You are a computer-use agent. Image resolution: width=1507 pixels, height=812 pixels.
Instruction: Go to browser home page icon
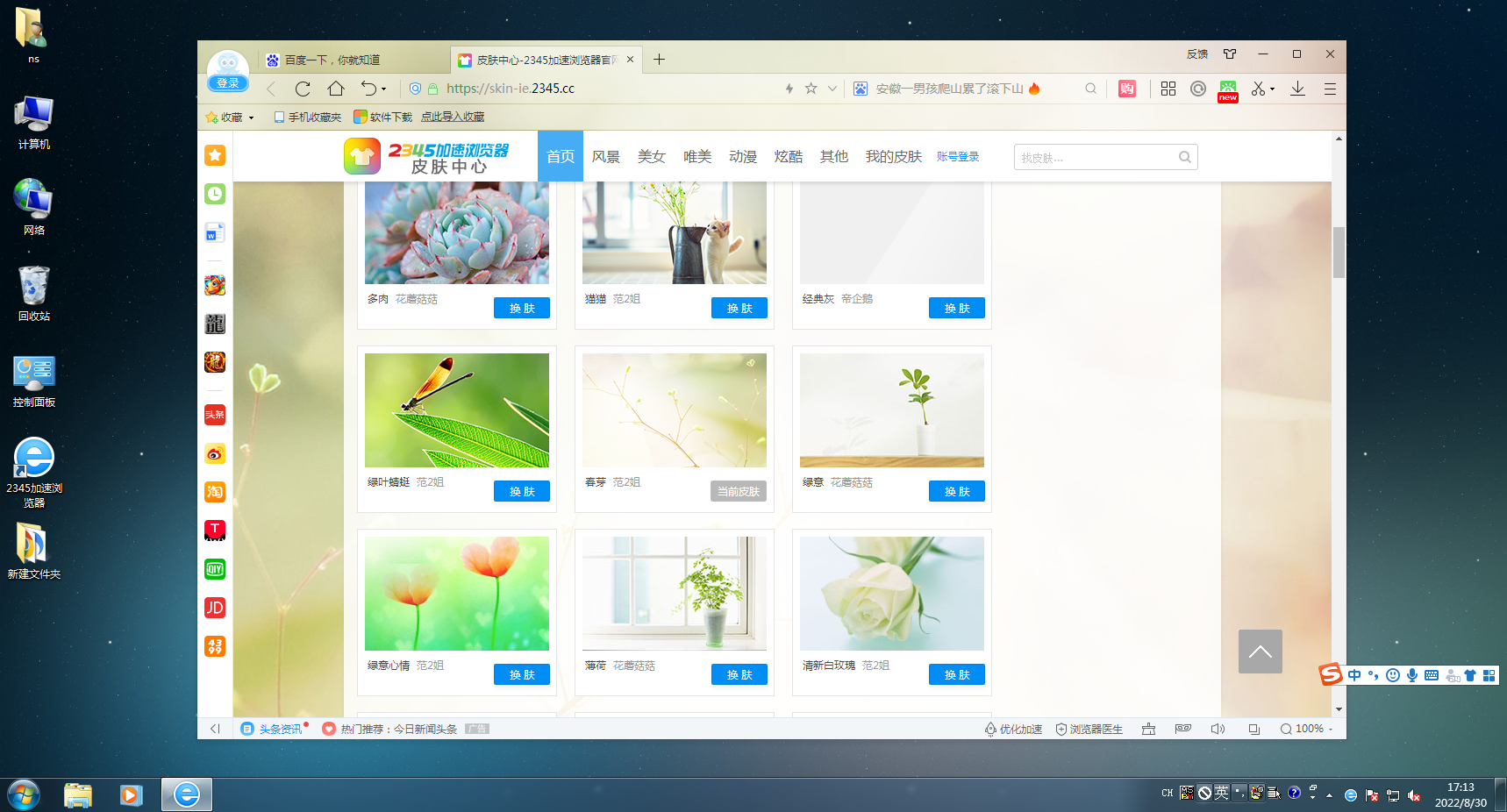[x=336, y=89]
